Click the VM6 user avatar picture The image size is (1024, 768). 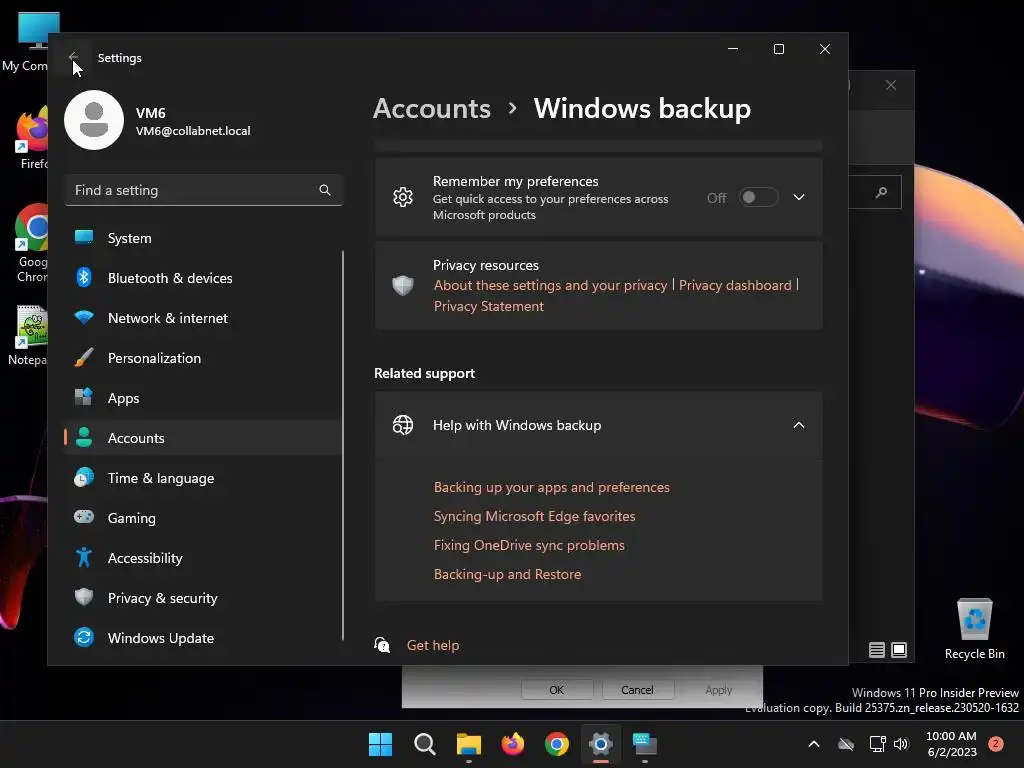click(x=94, y=120)
